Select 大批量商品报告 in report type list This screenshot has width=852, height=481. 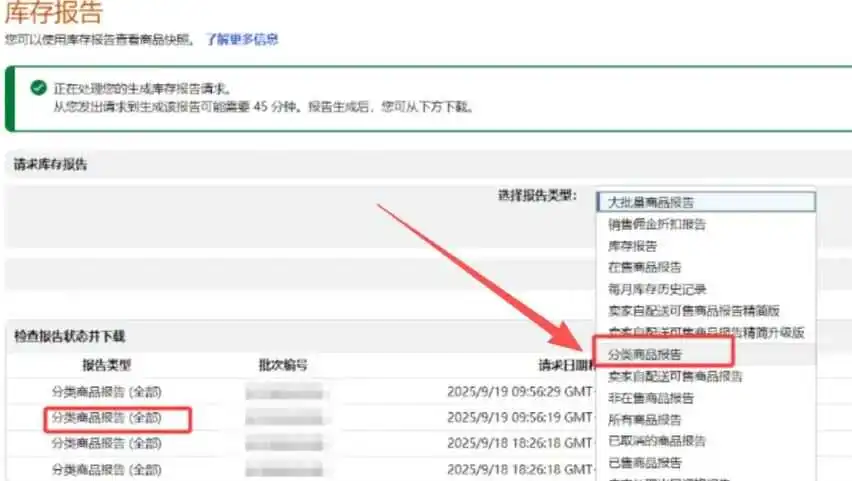706,202
